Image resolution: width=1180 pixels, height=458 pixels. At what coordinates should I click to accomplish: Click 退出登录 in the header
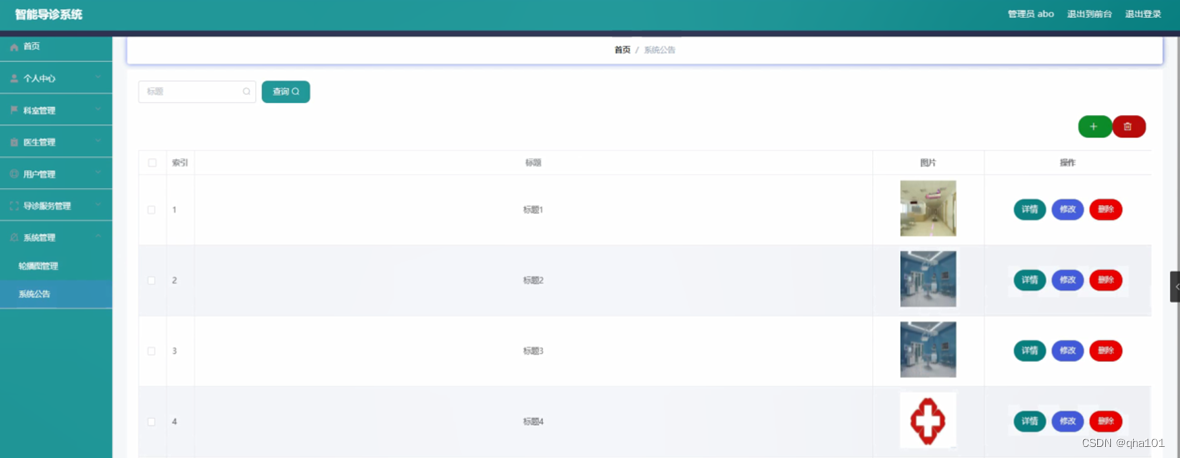[1143, 14]
